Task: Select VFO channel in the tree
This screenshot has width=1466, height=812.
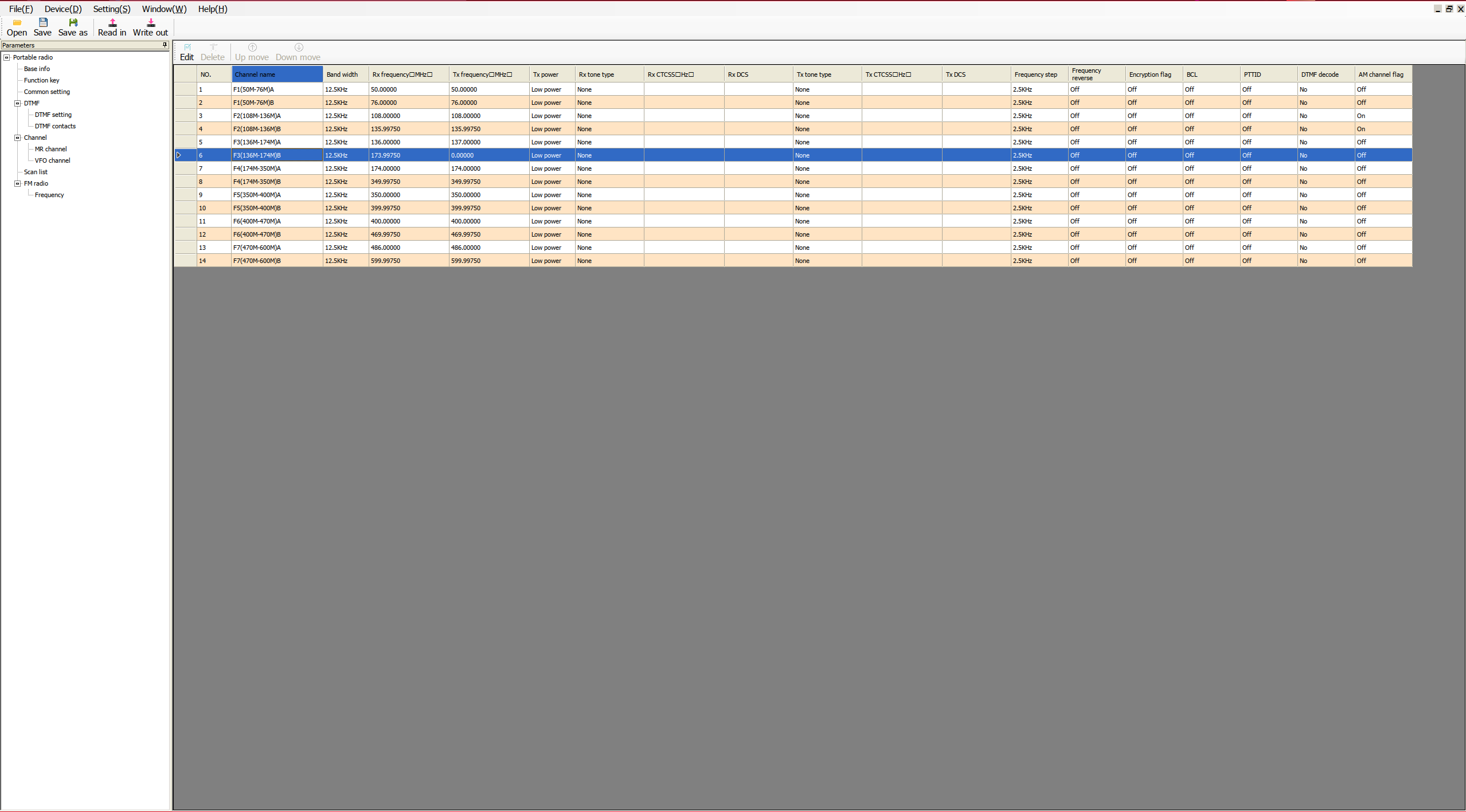Action: point(52,160)
